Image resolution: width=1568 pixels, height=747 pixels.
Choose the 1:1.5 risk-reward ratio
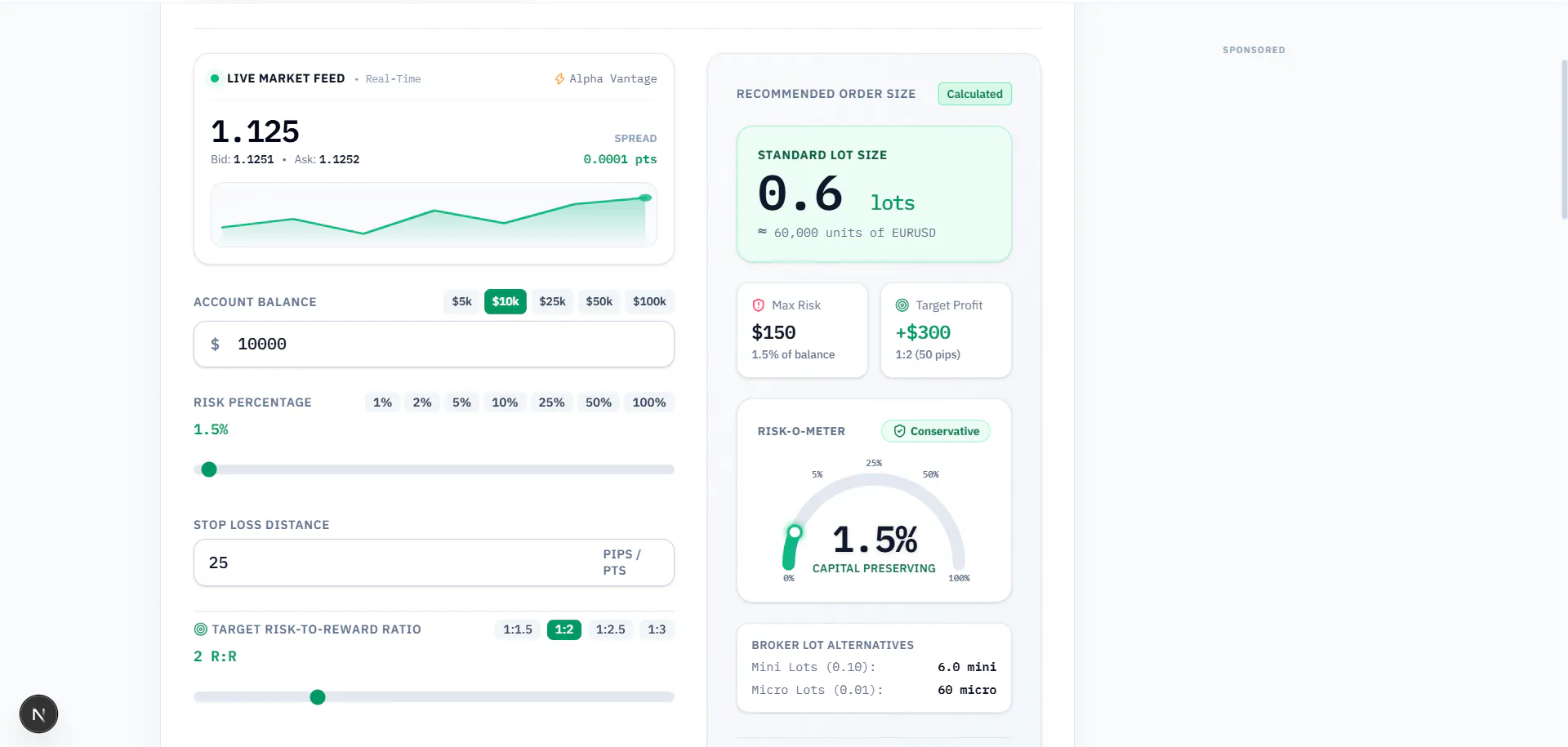click(x=518, y=629)
